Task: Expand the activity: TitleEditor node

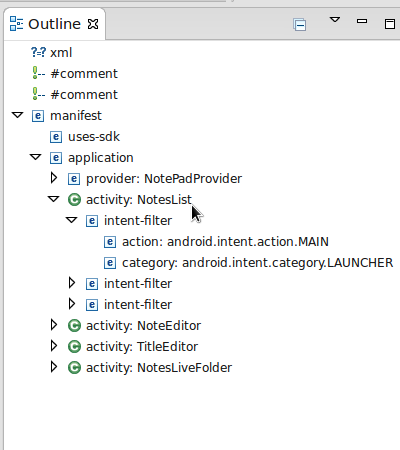Action: click(x=54, y=346)
